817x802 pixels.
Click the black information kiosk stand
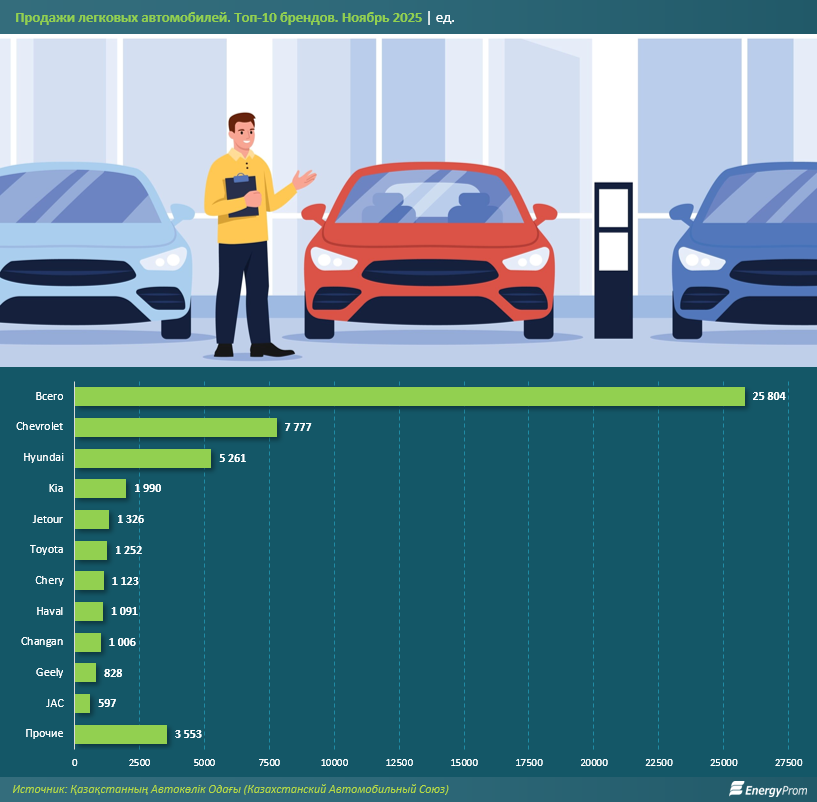click(612, 260)
